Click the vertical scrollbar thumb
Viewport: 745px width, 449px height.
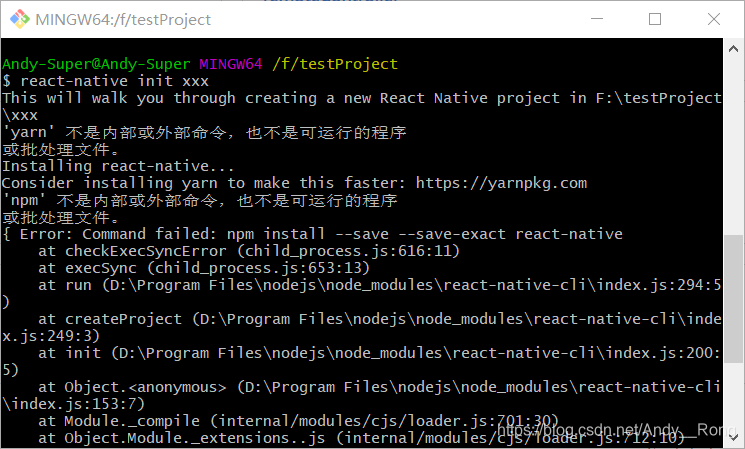pos(733,299)
